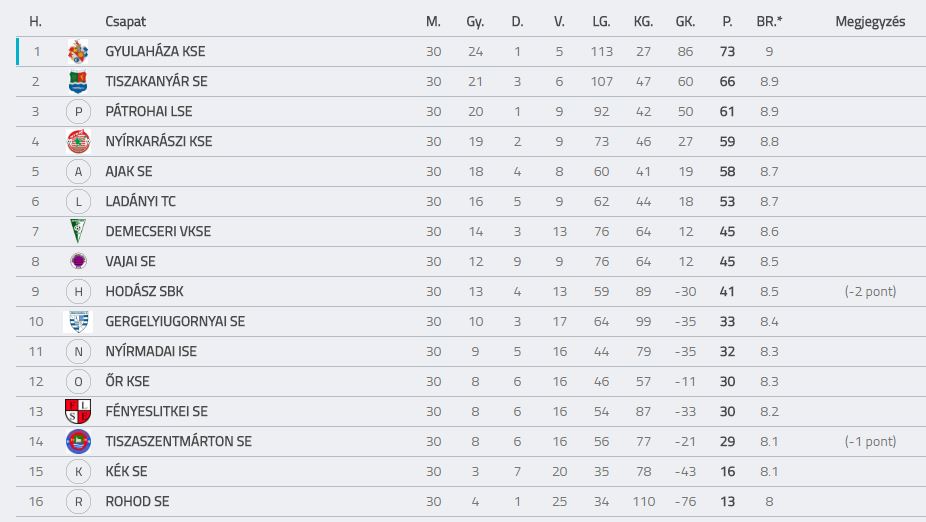The height and width of the screenshot is (522, 926).
Task: Click the Pátrohai LSE letter P placeholder icon
Action: [78, 112]
